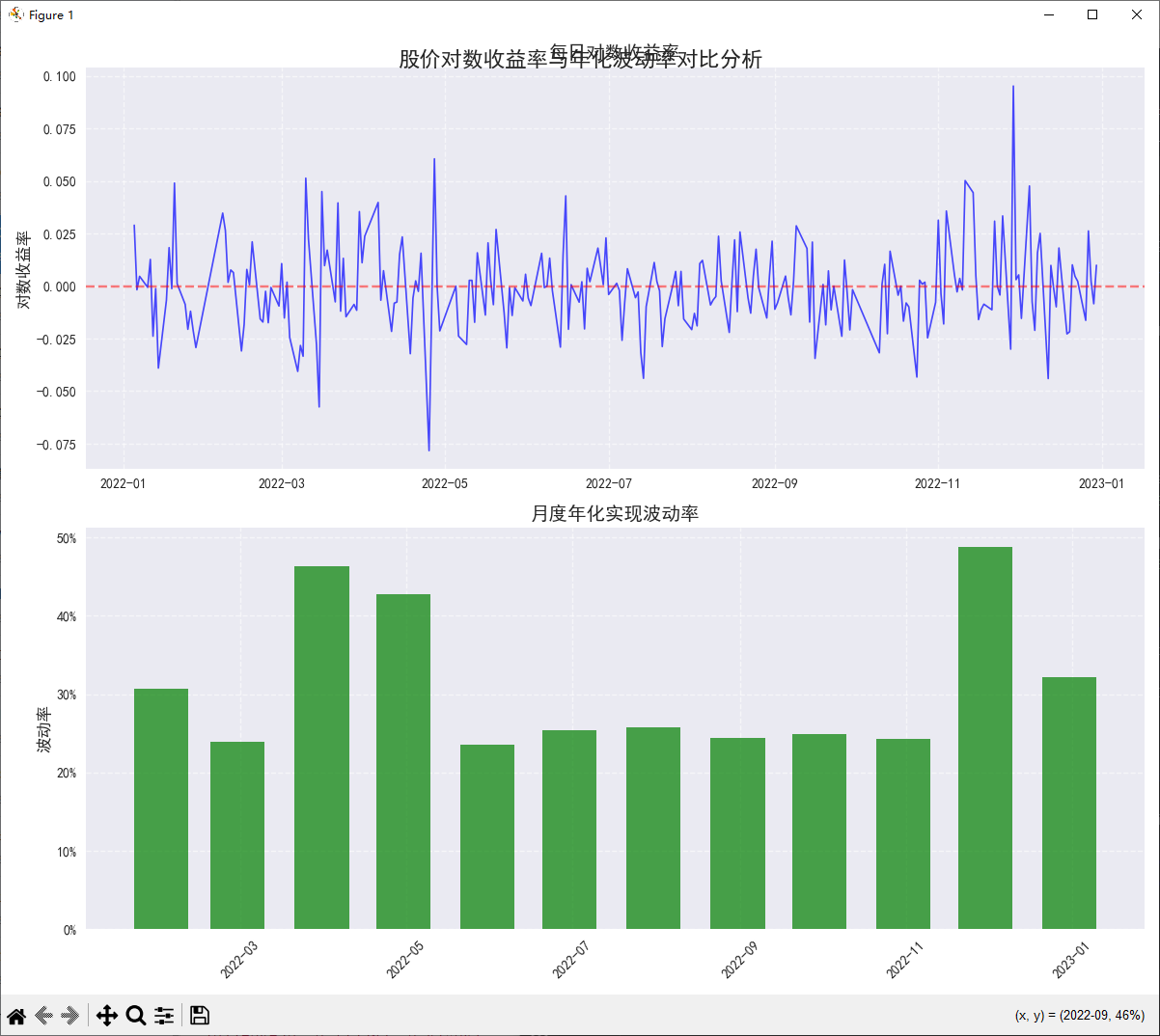Click the rotated 2022-03 label under bar chart
1160x1036 pixels.
239,961
